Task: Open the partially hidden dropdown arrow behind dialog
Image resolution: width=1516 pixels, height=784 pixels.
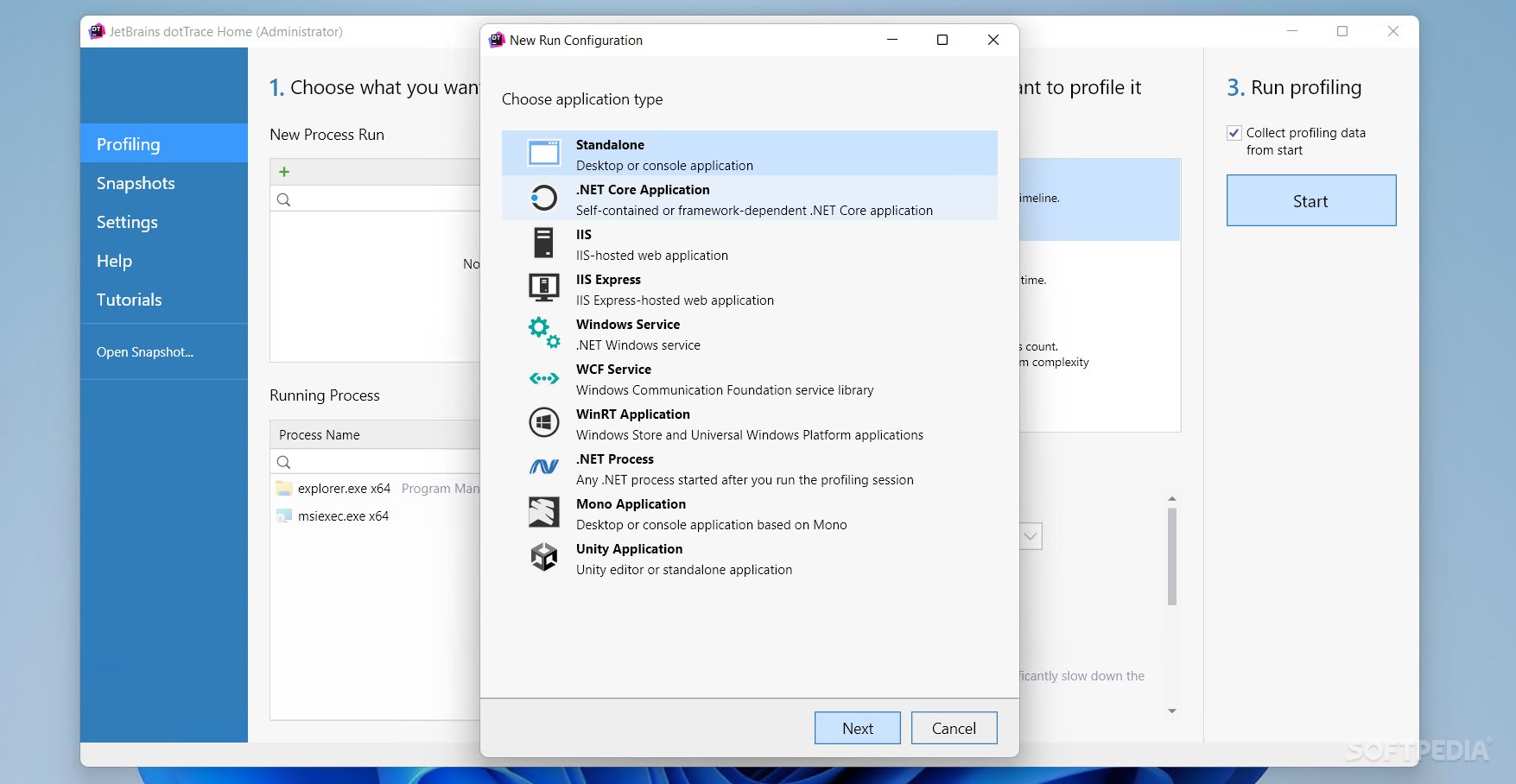Action: pyautogui.click(x=1031, y=536)
